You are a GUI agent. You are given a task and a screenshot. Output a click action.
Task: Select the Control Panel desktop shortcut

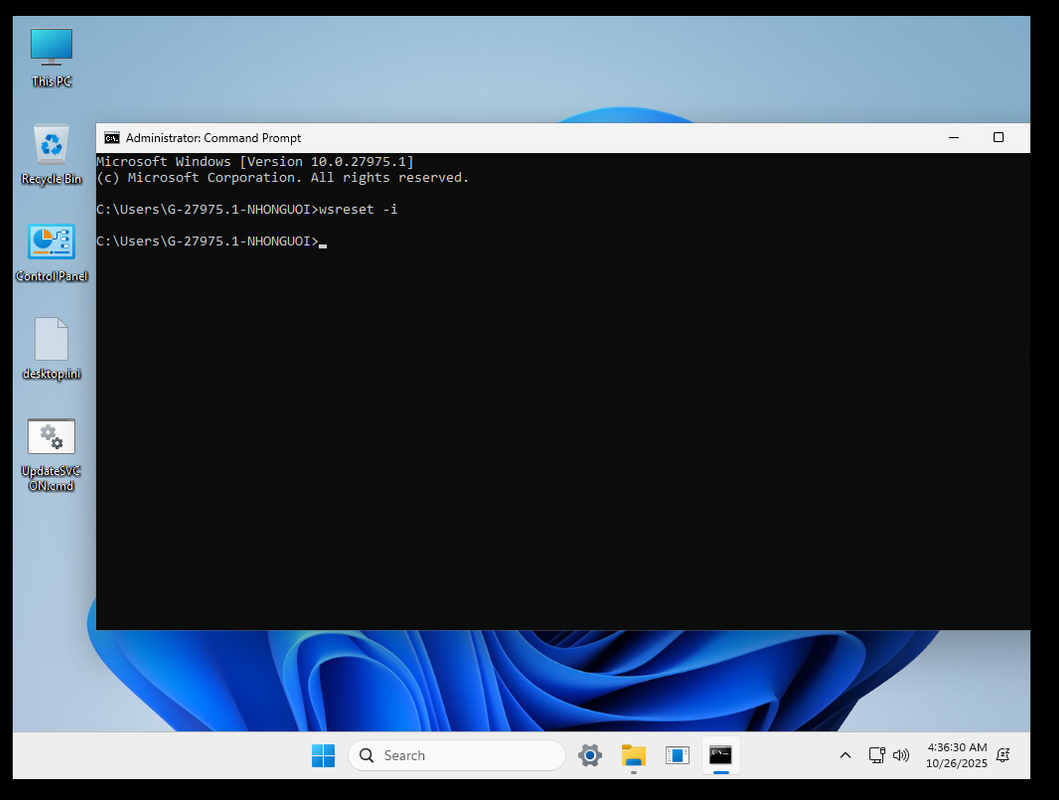(51, 252)
